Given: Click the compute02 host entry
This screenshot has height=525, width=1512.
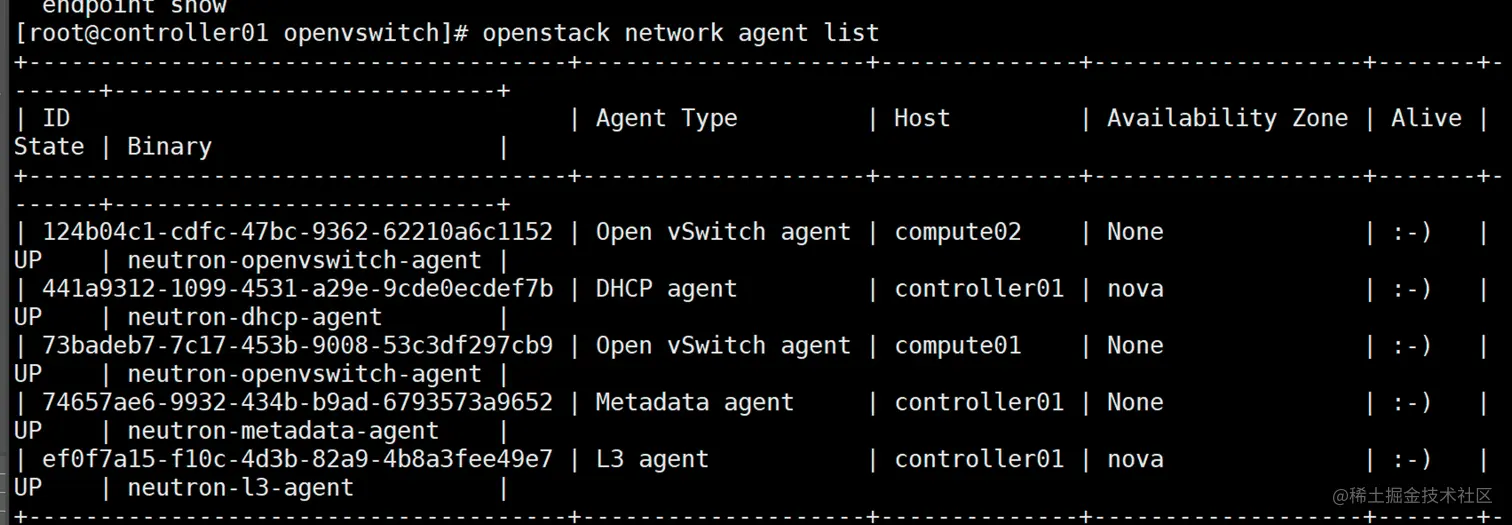Looking at the screenshot, I should tap(957, 232).
